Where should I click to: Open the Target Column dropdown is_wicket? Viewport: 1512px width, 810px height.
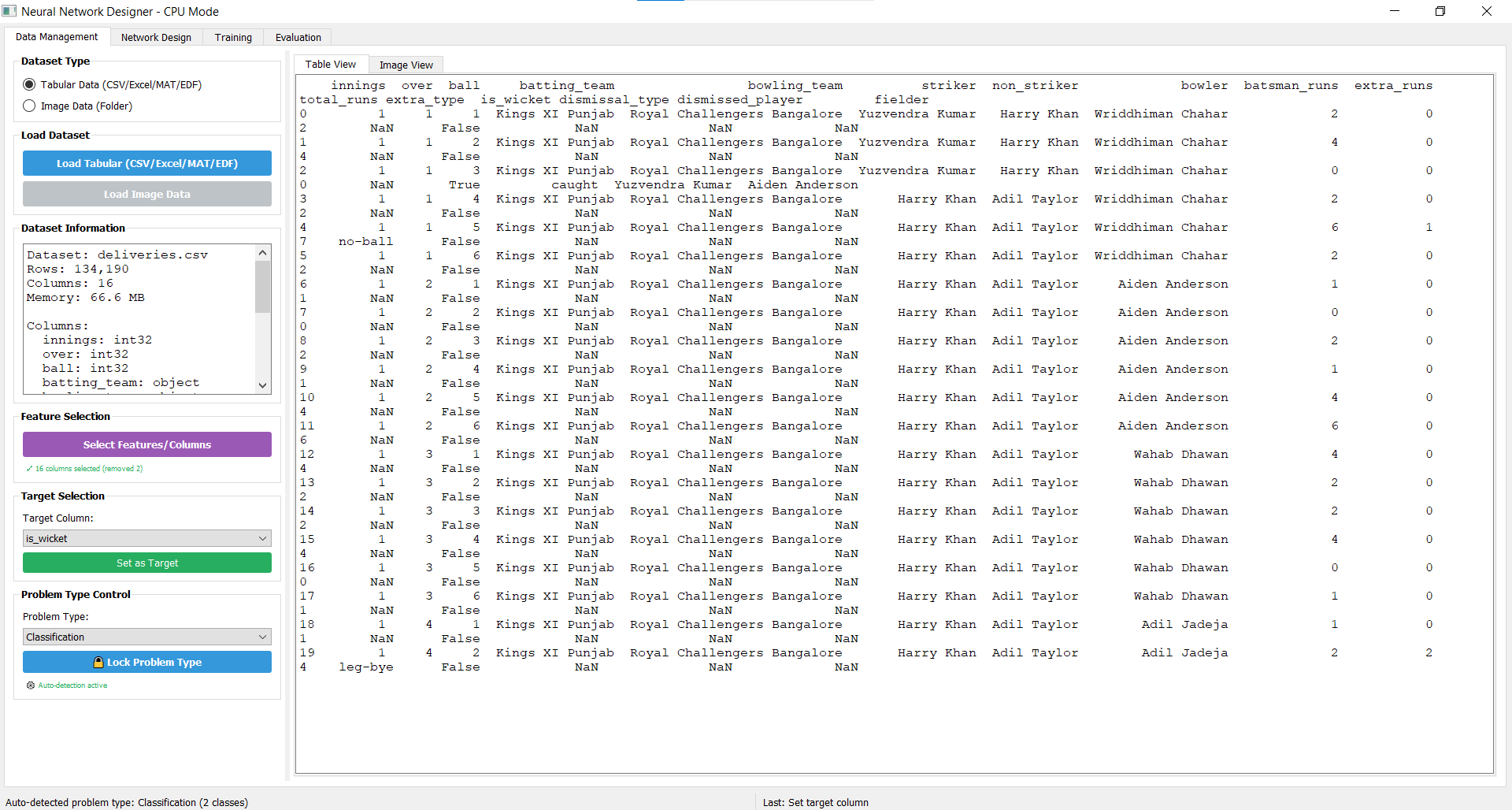[147, 538]
